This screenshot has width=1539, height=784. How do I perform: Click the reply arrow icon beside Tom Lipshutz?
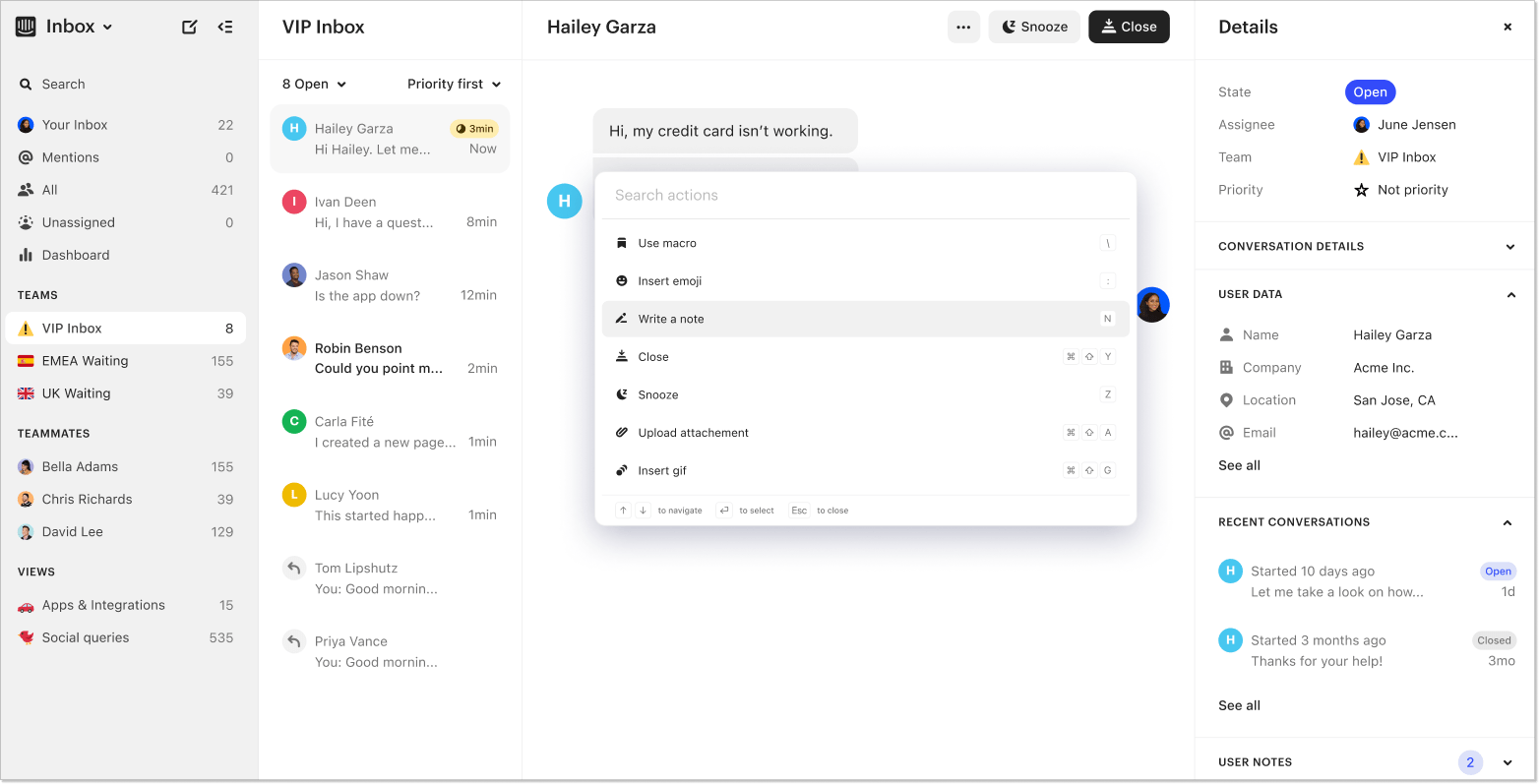pyautogui.click(x=294, y=568)
